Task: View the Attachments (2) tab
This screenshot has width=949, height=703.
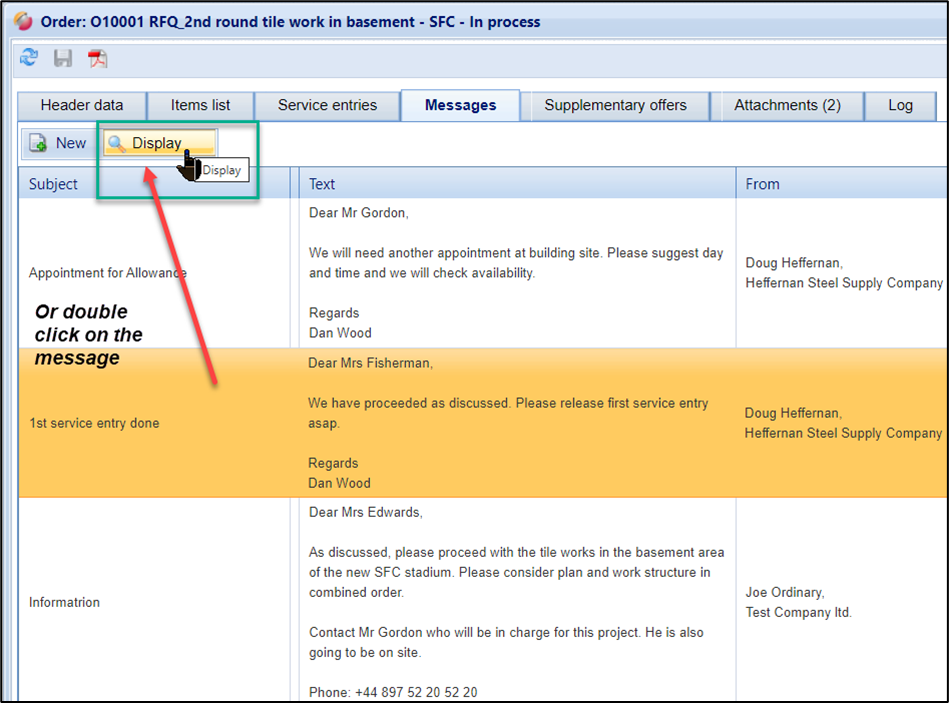Action: pyautogui.click(x=787, y=105)
